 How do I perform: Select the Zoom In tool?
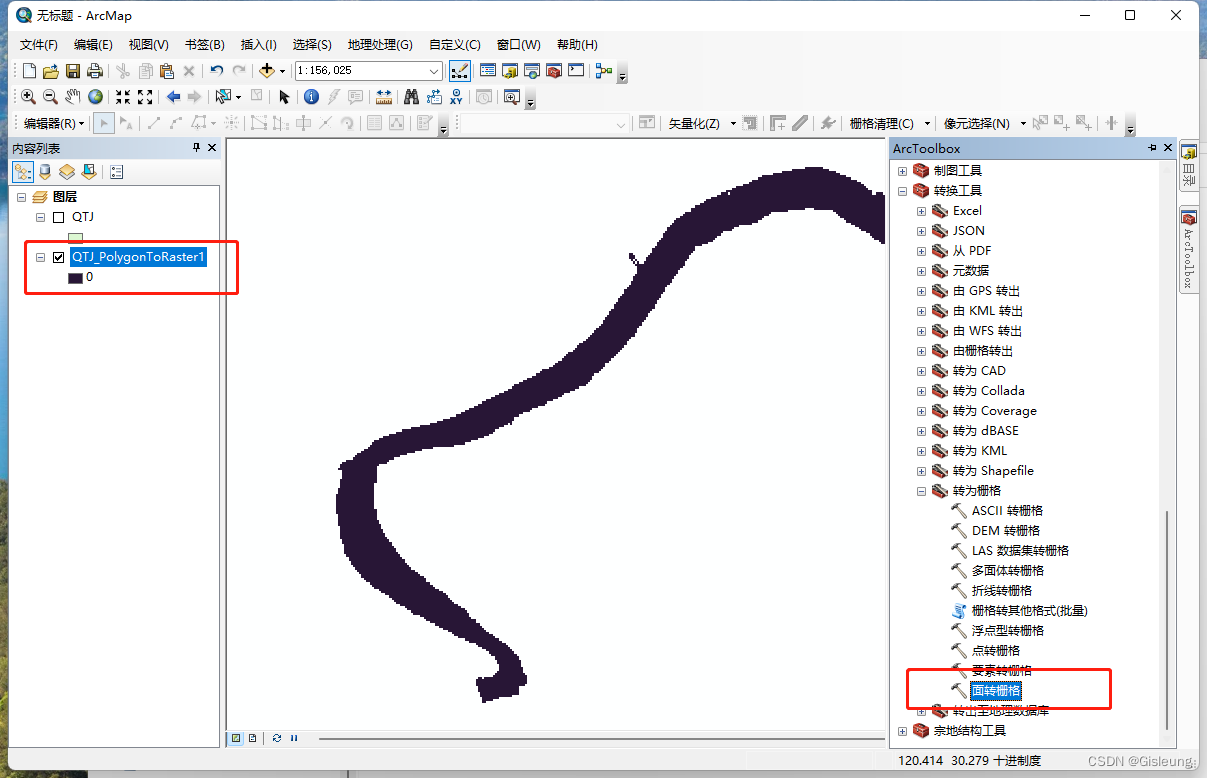click(28, 97)
